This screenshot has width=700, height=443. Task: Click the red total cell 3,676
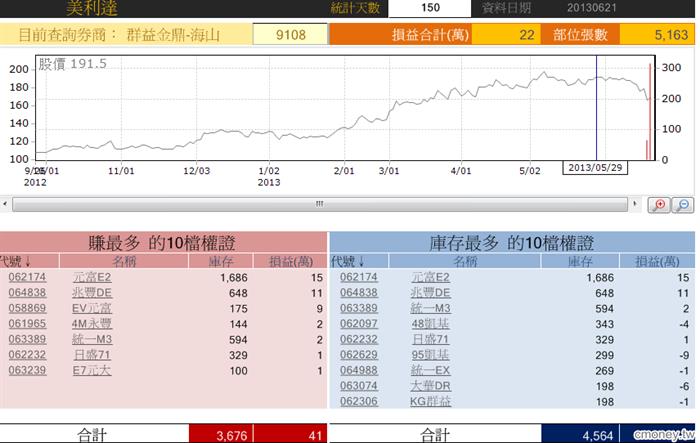(x=221, y=434)
